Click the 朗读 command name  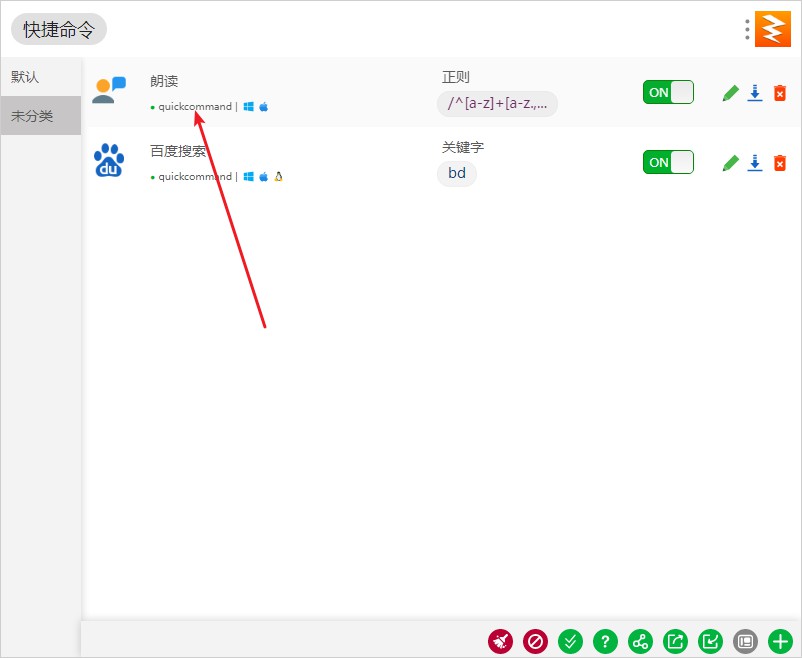tap(164, 81)
